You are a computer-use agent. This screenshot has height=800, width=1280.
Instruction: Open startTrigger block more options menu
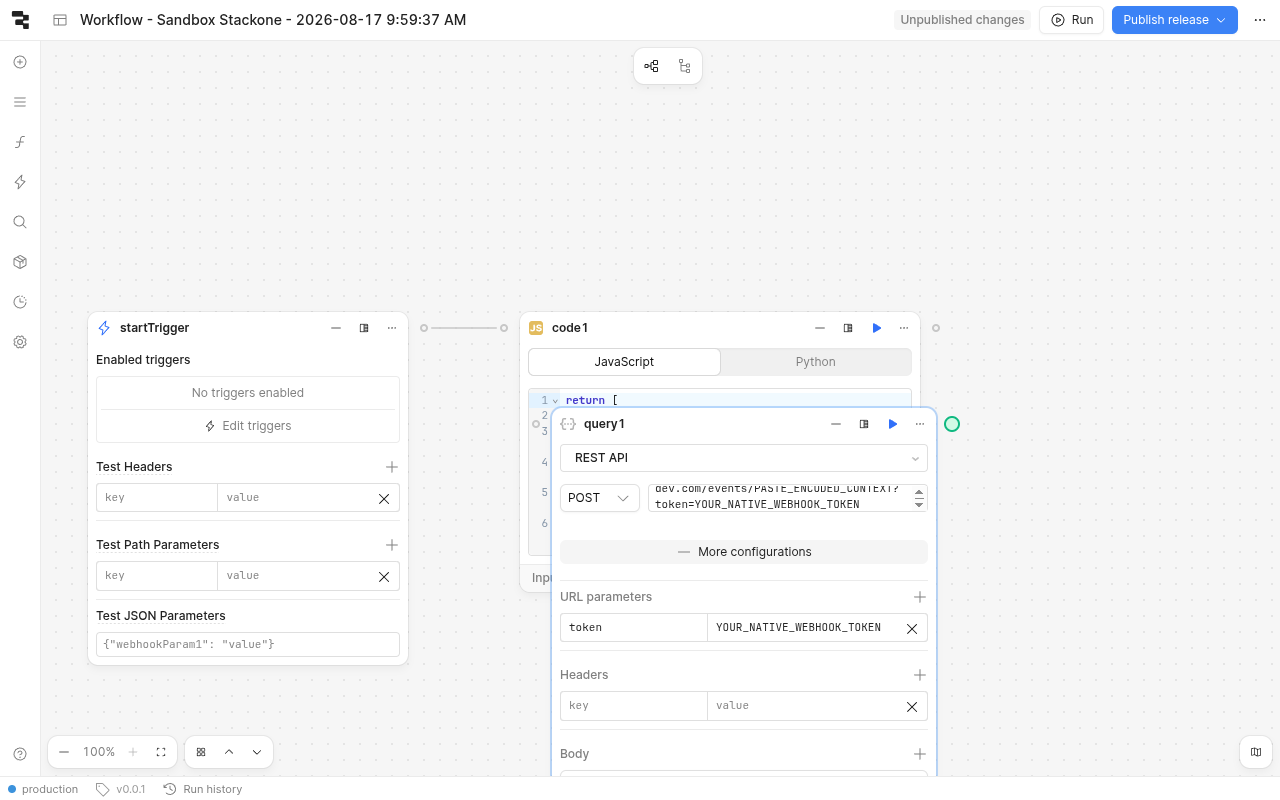(392, 328)
